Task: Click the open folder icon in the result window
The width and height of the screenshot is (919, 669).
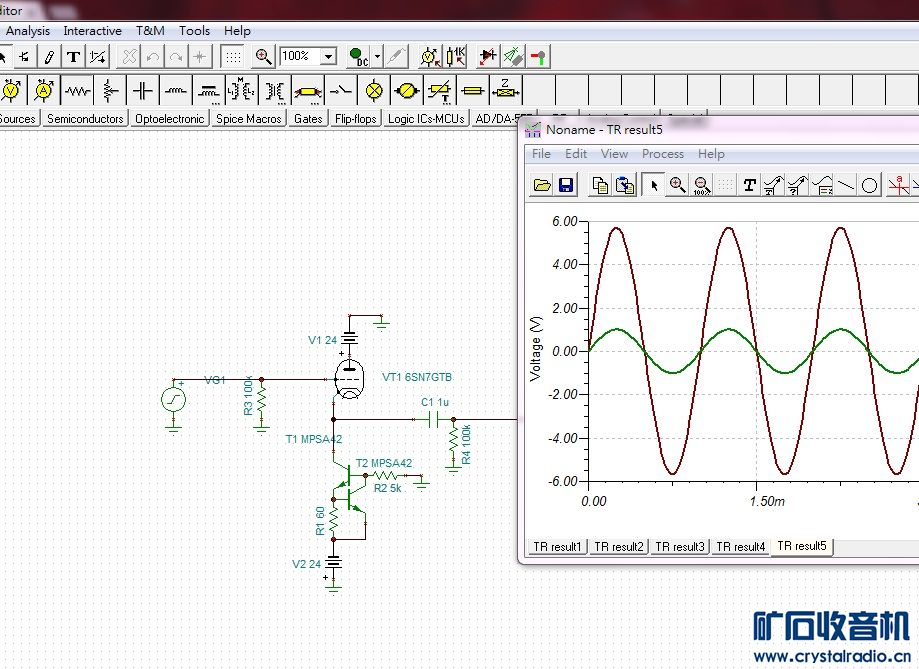Action: coord(542,185)
